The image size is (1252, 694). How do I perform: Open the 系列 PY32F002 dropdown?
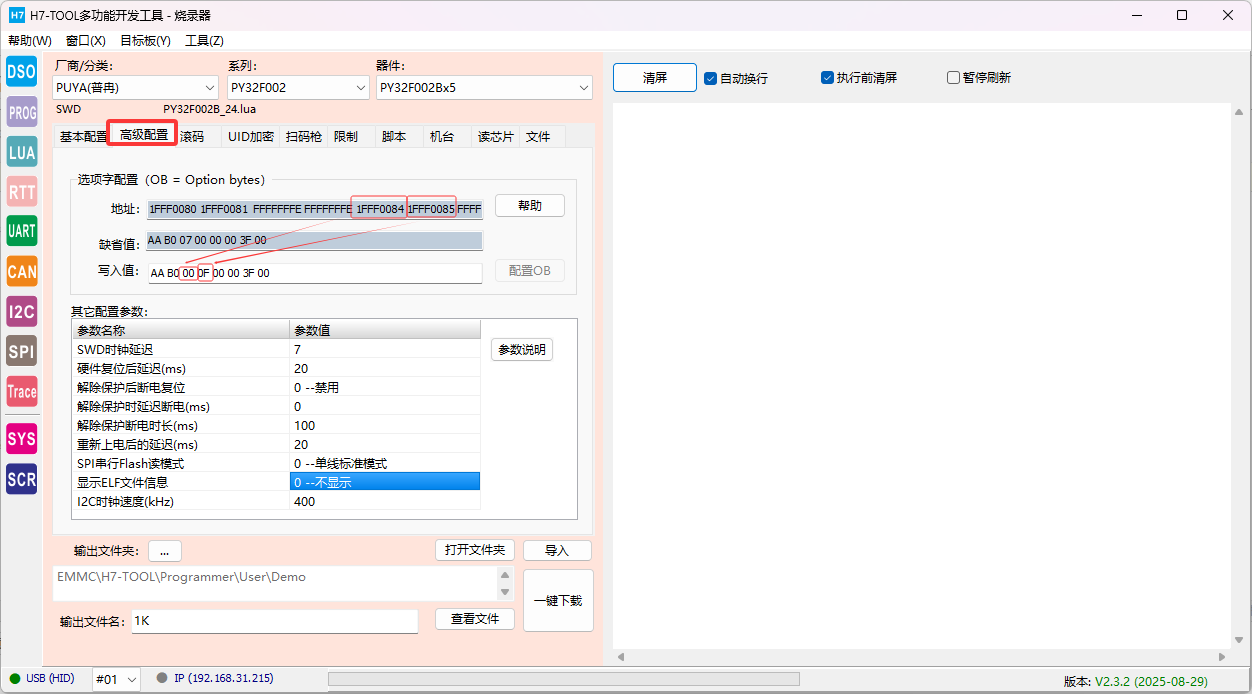tap(298, 88)
